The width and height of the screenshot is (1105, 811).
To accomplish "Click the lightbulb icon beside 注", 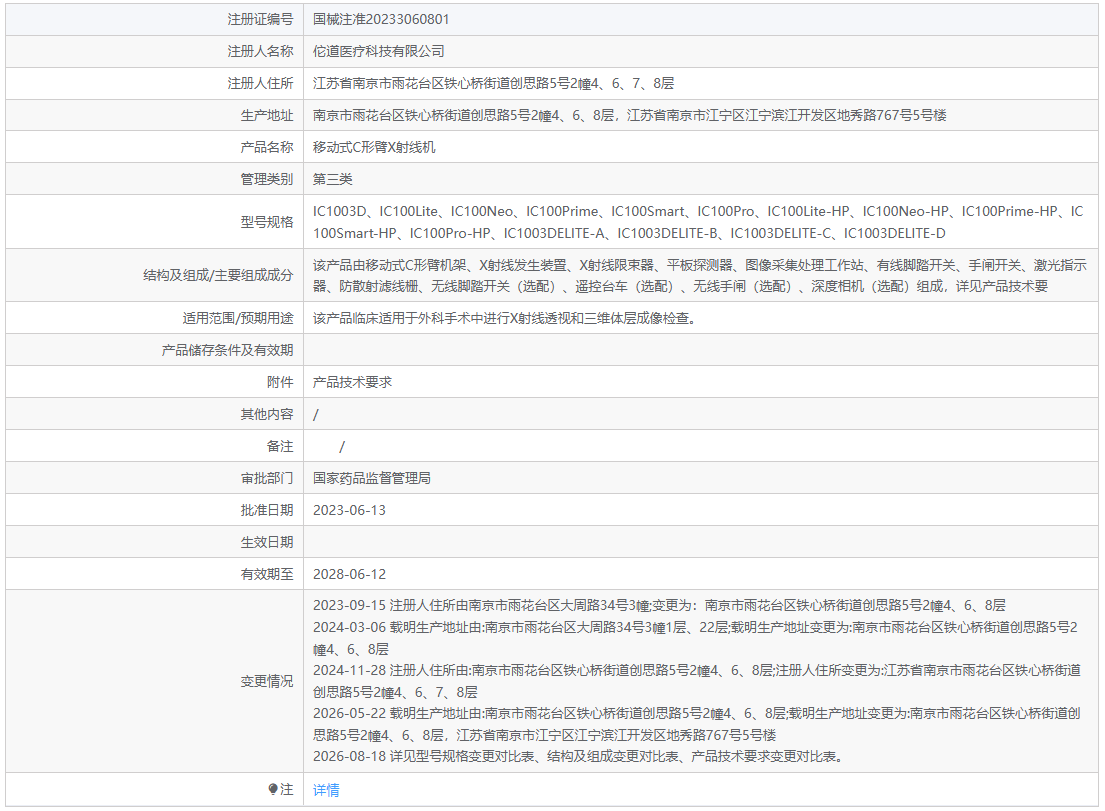I will [273, 789].
